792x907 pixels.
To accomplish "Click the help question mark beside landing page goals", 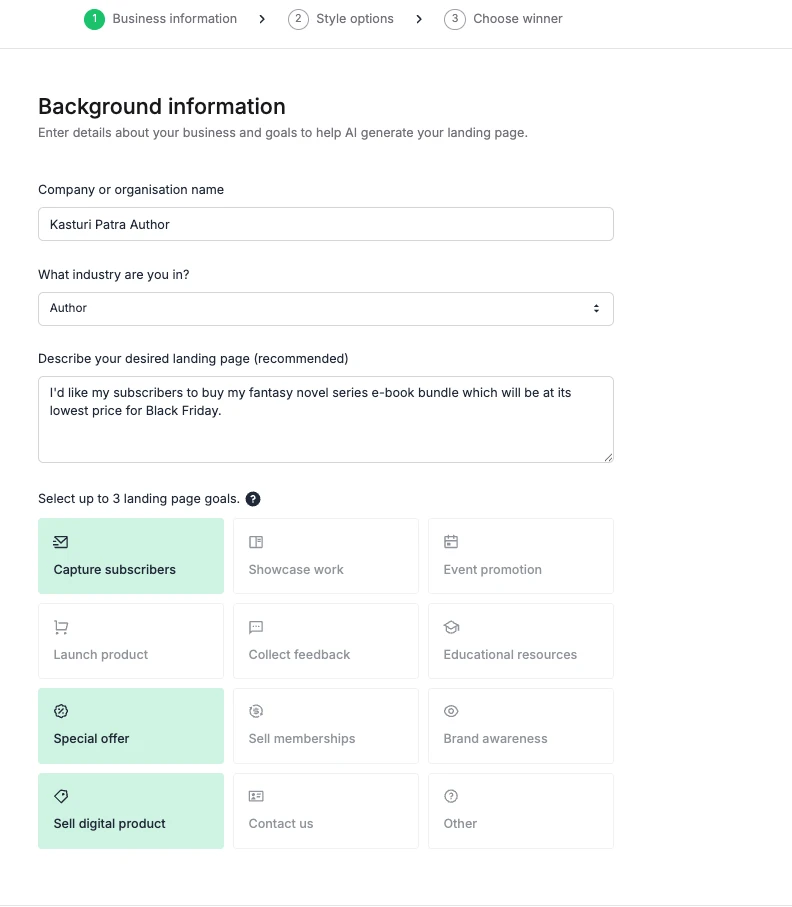I will point(253,499).
